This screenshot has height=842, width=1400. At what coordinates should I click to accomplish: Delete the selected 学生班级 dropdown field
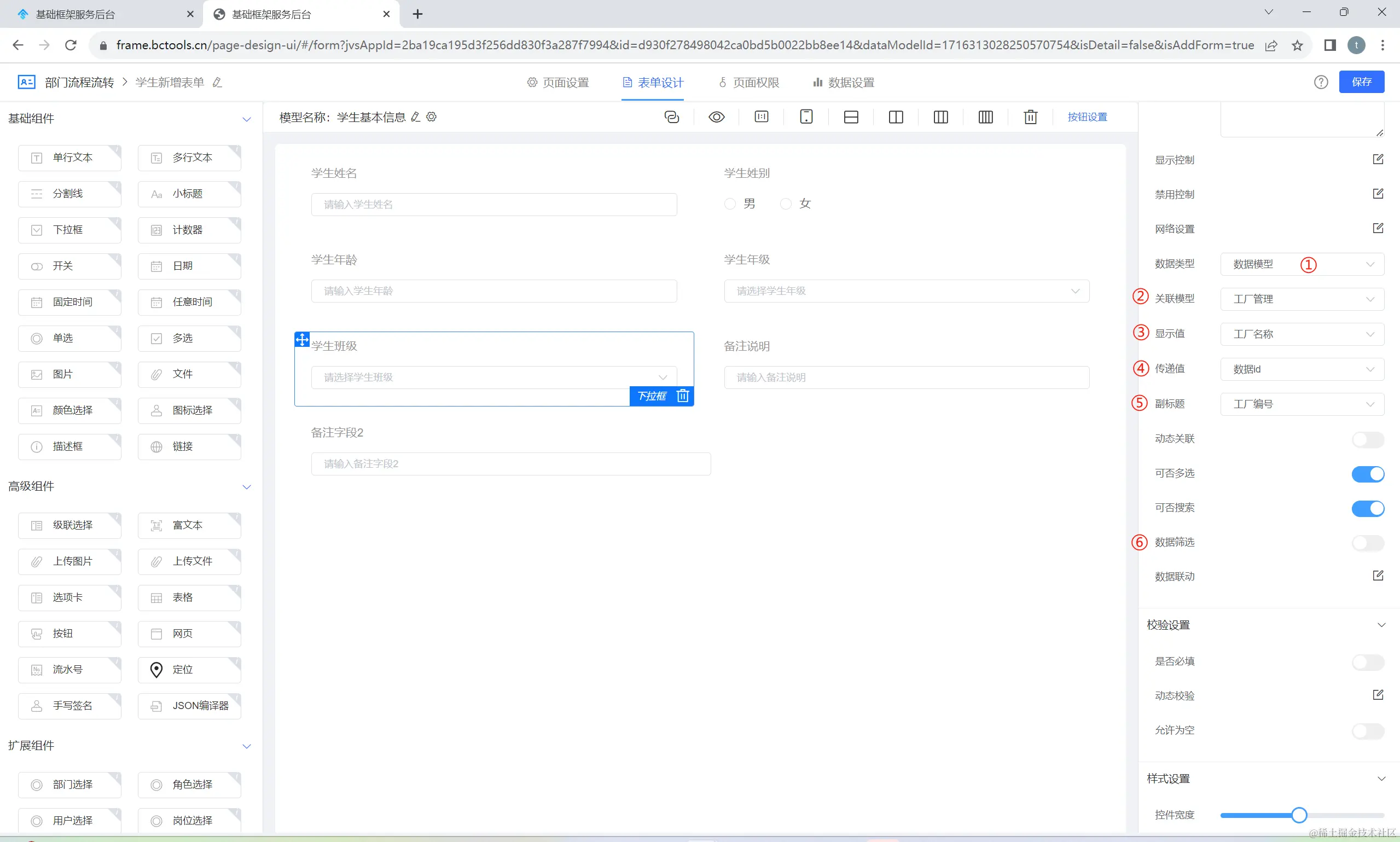tap(682, 396)
